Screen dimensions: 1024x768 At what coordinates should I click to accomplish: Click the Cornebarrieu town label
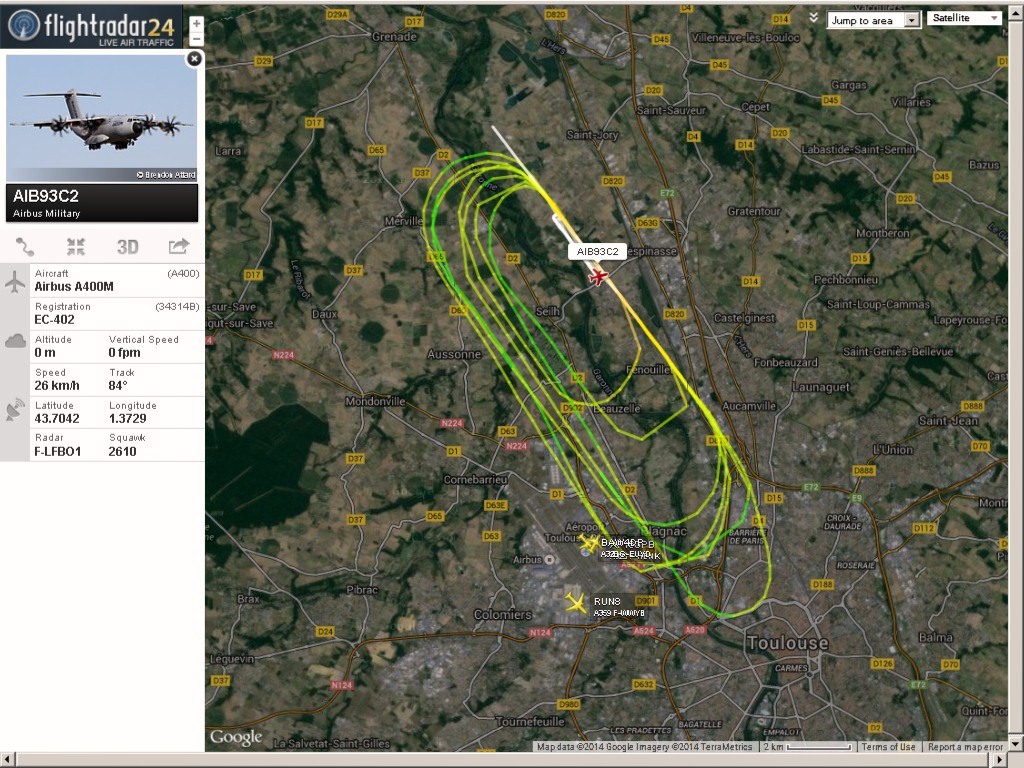point(475,479)
